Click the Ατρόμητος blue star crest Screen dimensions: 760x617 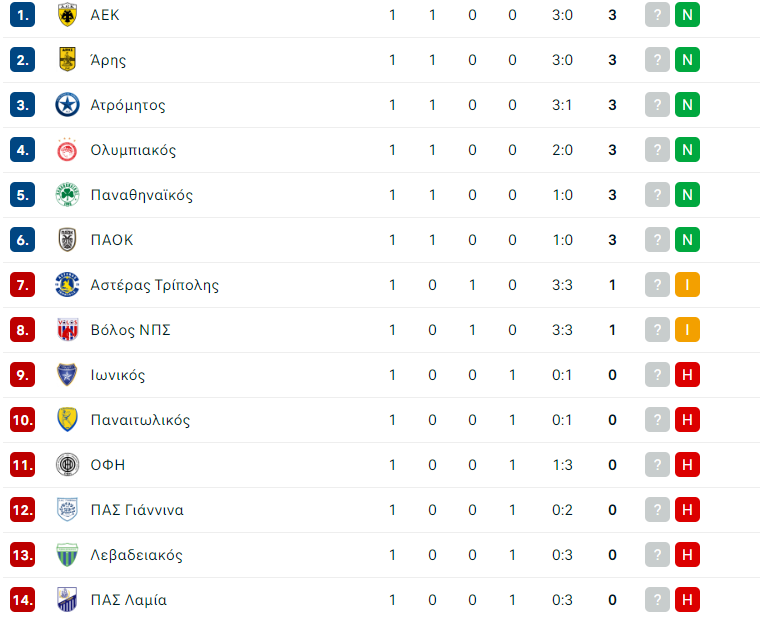[67, 105]
